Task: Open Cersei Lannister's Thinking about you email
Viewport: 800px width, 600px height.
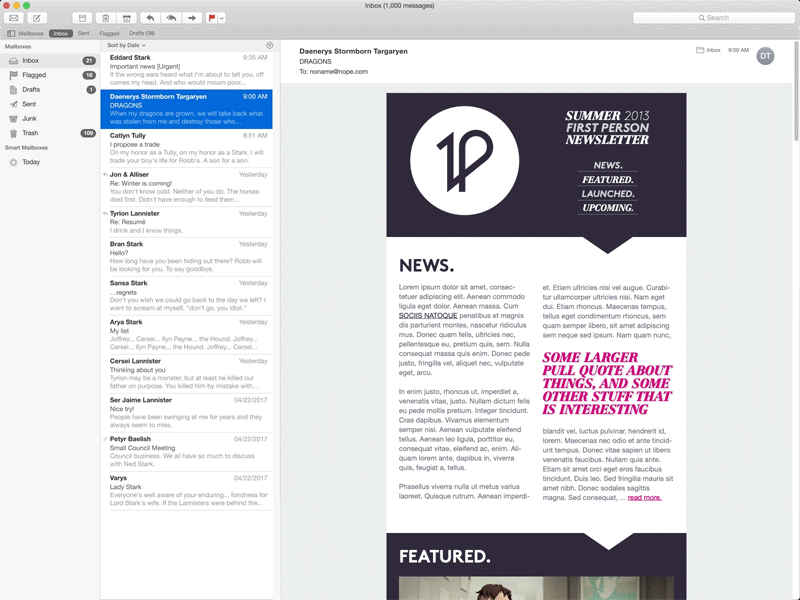Action: pos(187,373)
